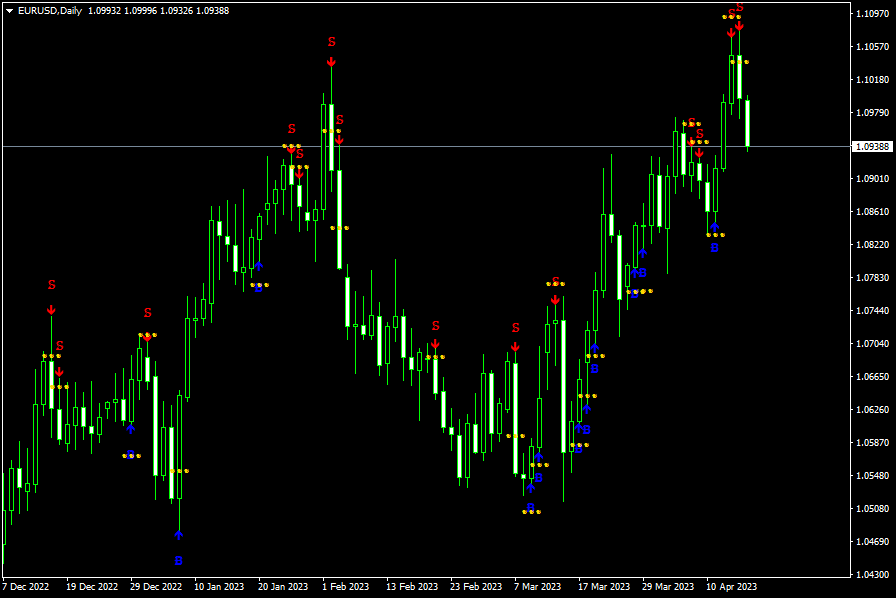Click the 1.10970 price axis label
Image resolution: width=896 pixels, height=598 pixels.
click(x=873, y=13)
